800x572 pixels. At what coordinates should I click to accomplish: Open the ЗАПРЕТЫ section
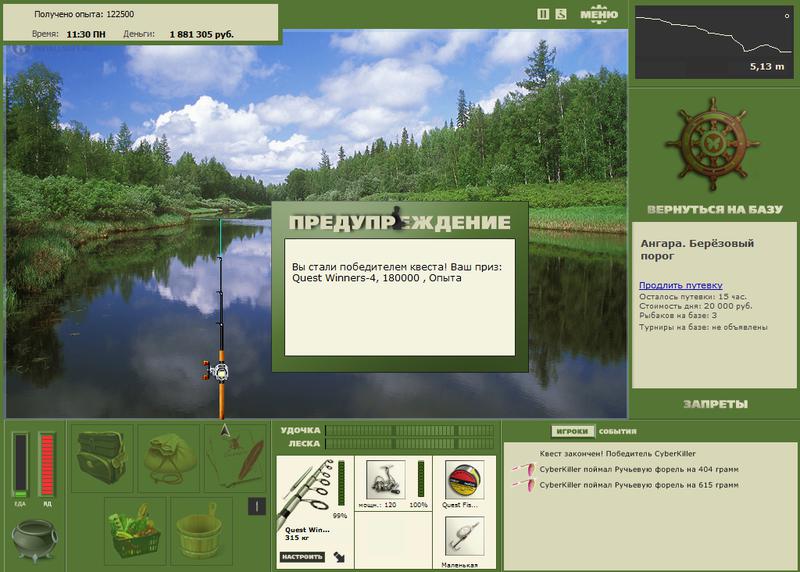click(x=715, y=404)
